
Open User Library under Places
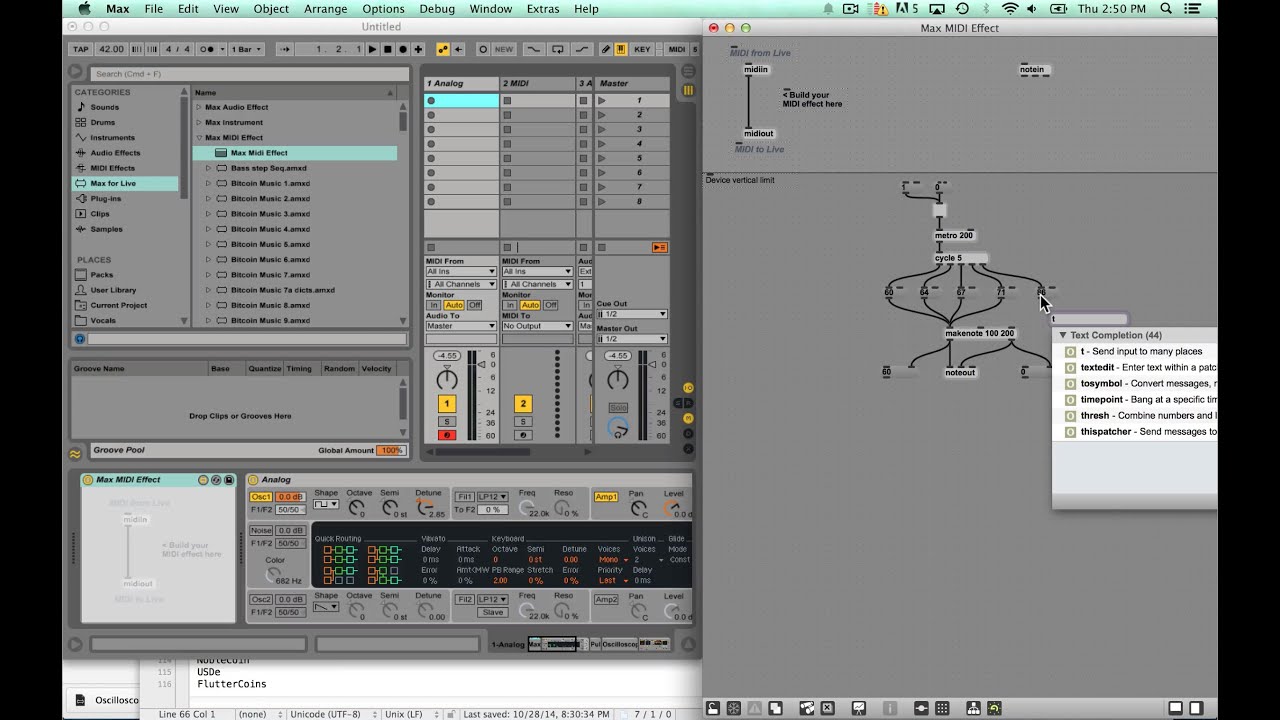113,290
